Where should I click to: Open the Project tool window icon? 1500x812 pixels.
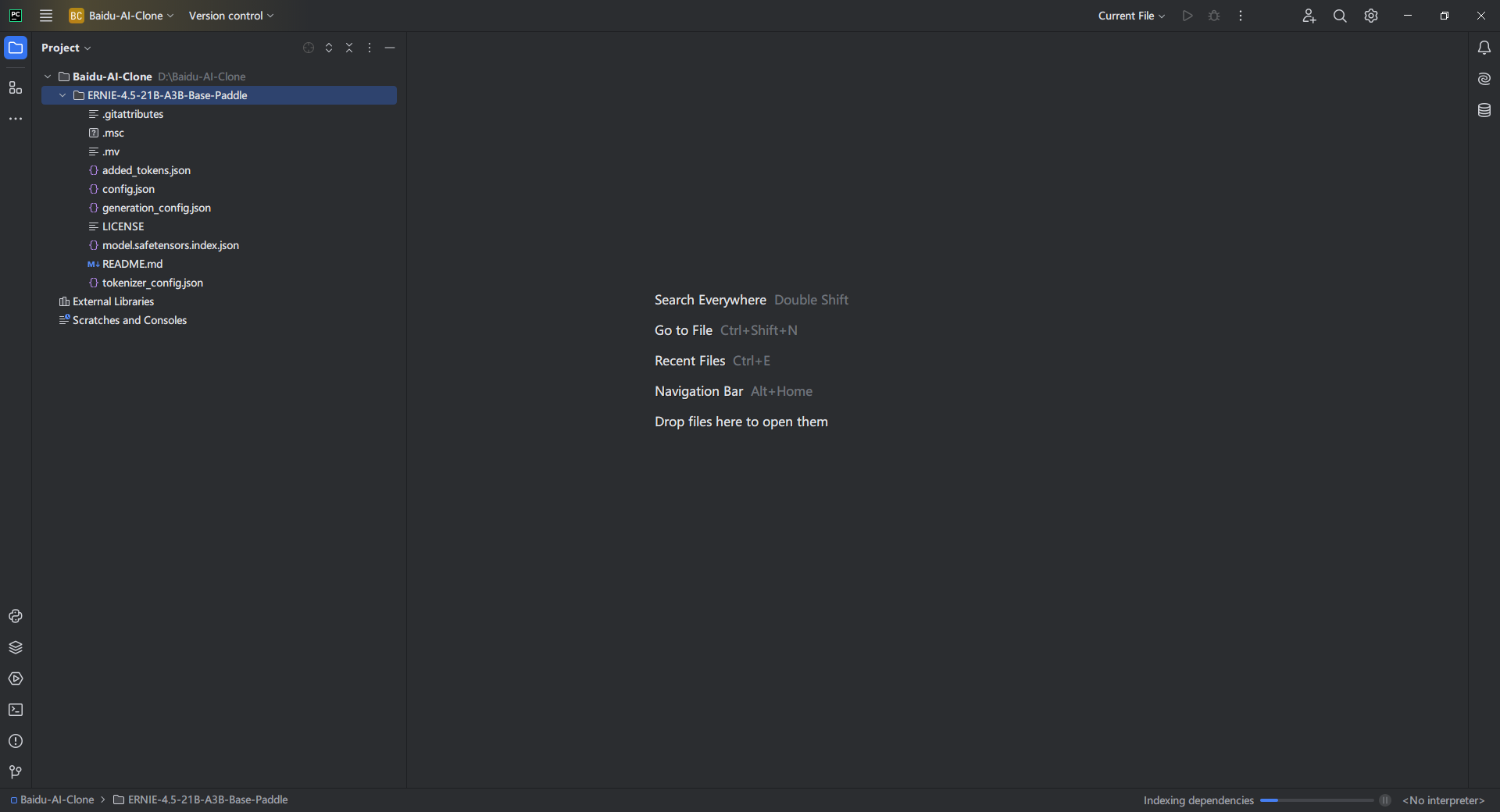[x=16, y=48]
